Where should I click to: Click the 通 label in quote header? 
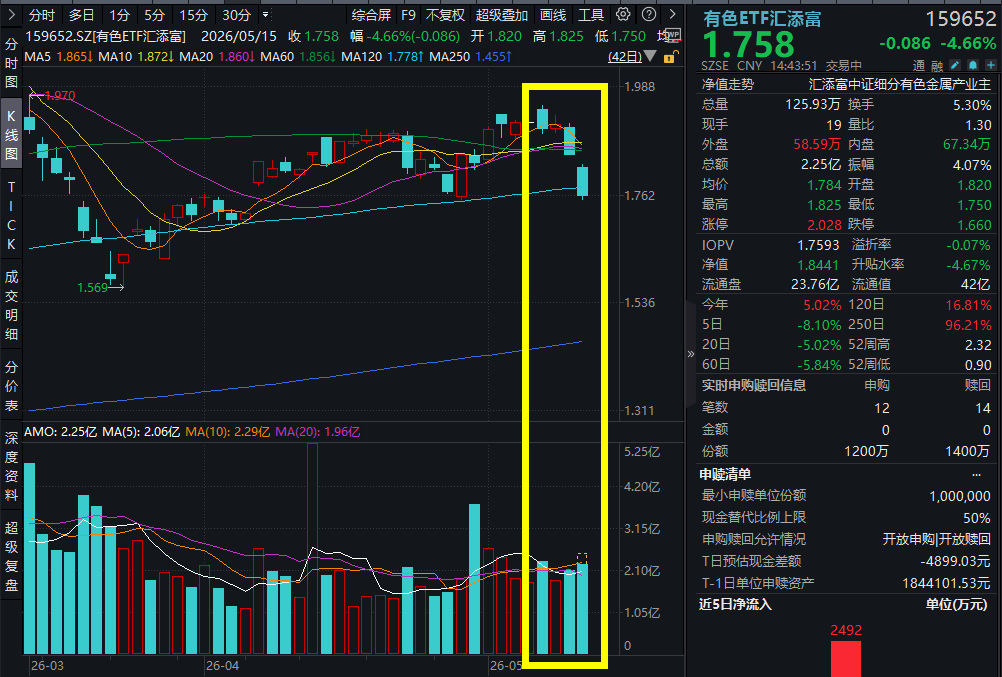point(919,66)
